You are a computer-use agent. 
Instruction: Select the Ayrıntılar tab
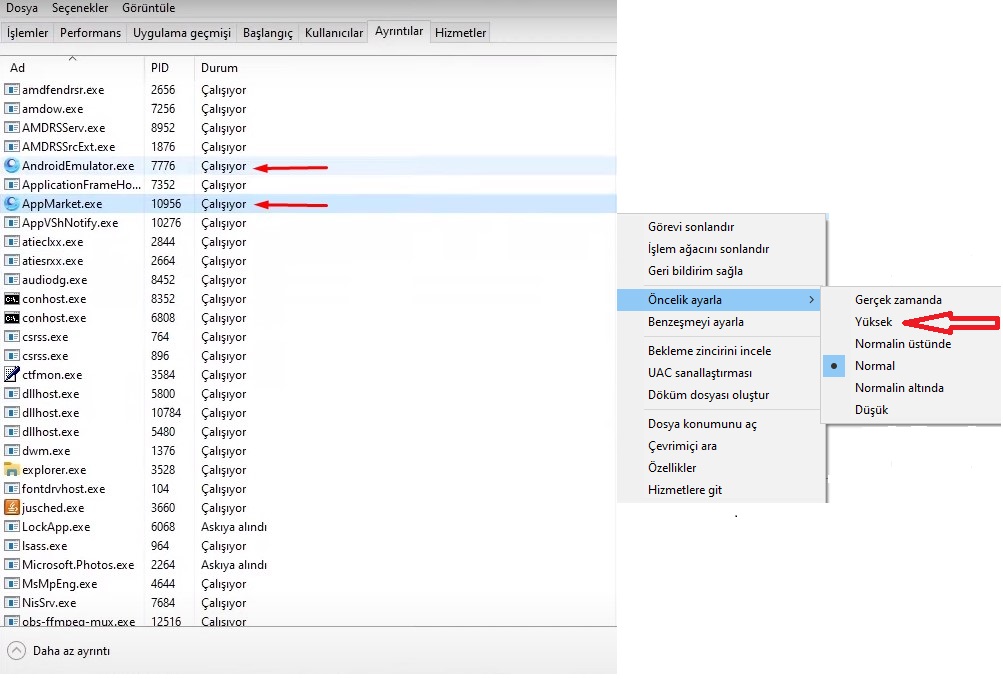click(x=399, y=31)
